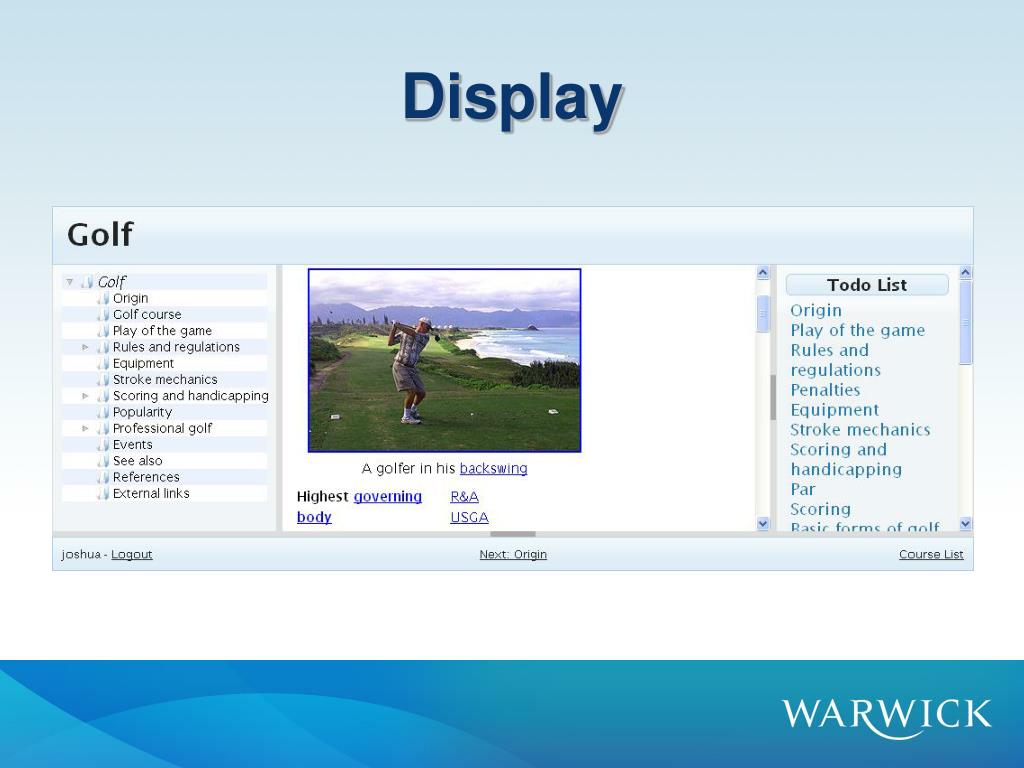1024x768 pixels.
Task: Click the page icon beside Popularity
Action: 103,412
